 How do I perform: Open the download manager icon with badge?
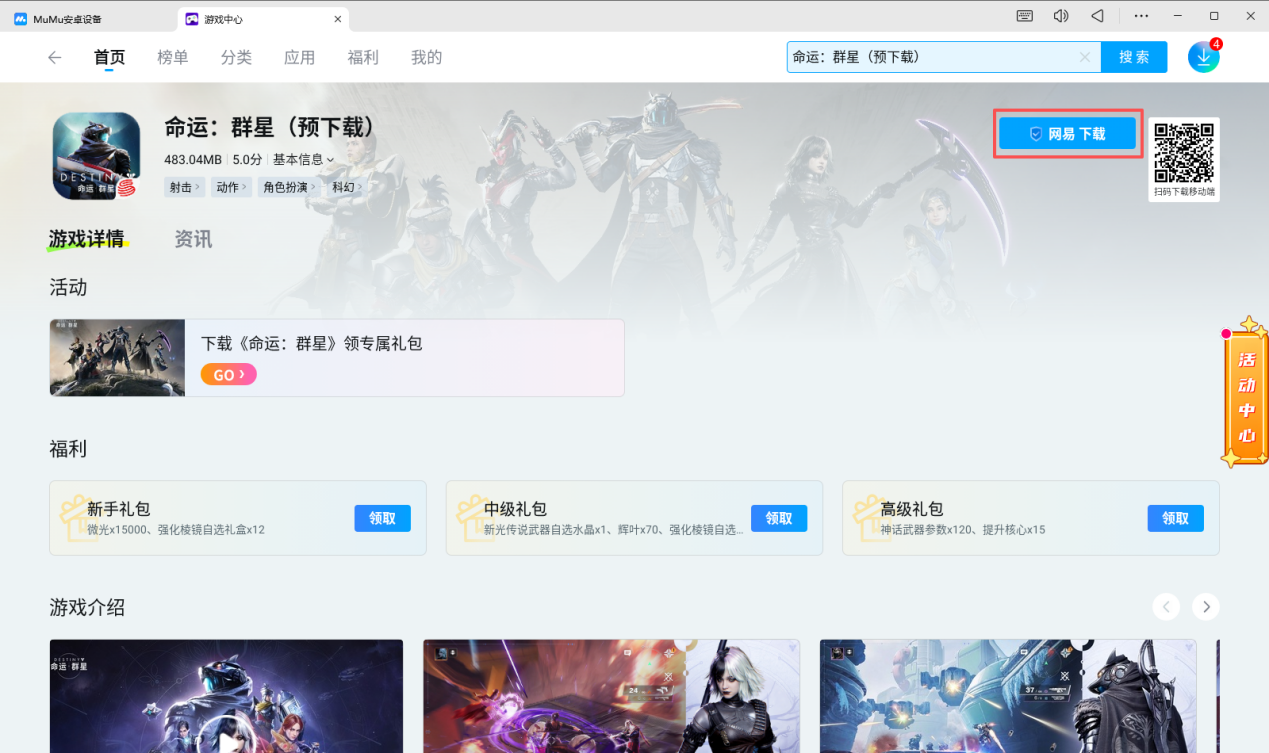pyautogui.click(x=1203, y=58)
